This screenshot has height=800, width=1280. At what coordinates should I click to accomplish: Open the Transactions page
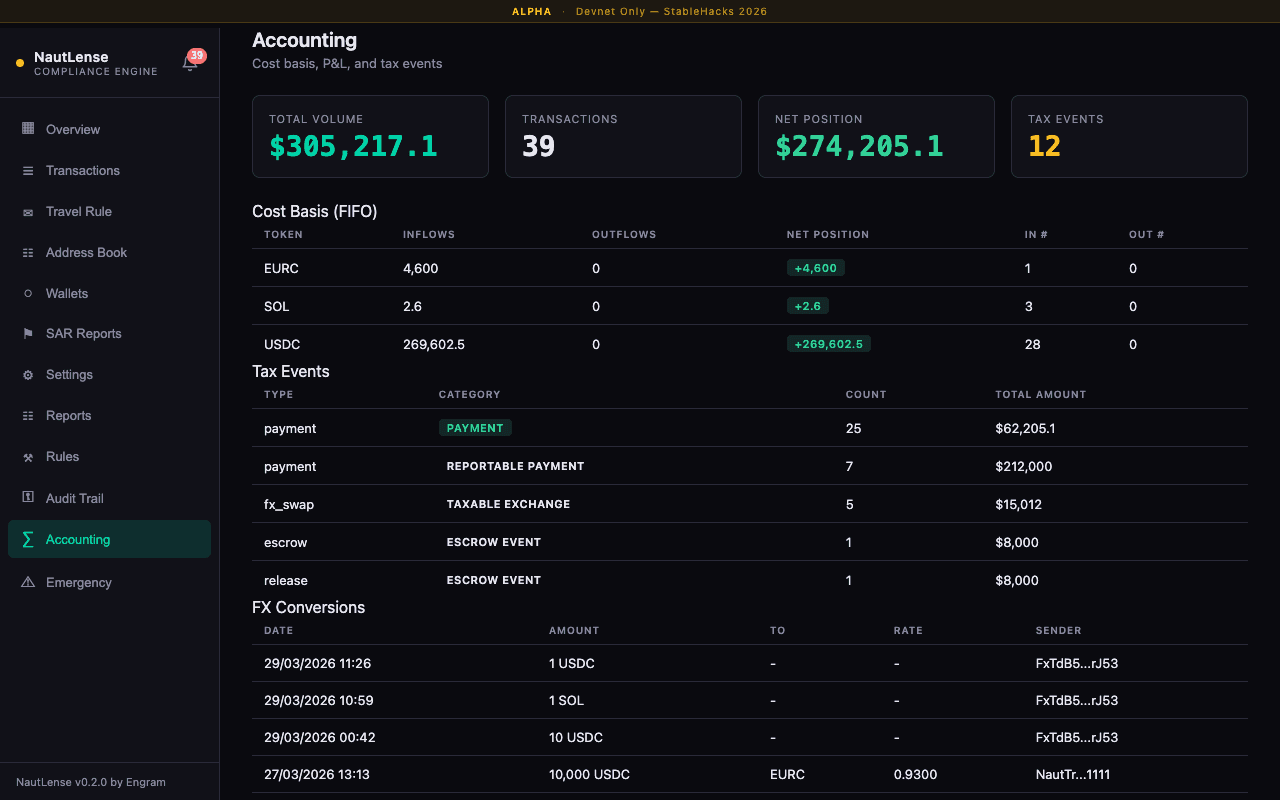[x=82, y=171]
